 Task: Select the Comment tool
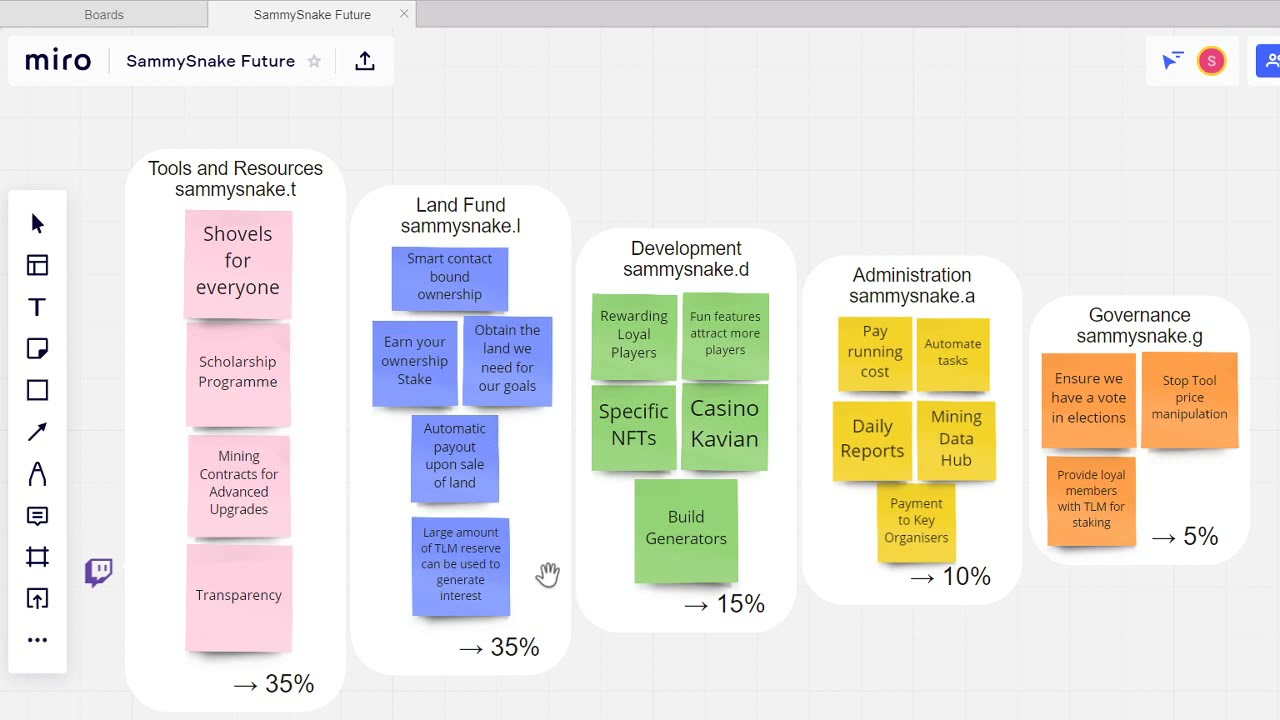click(x=37, y=516)
